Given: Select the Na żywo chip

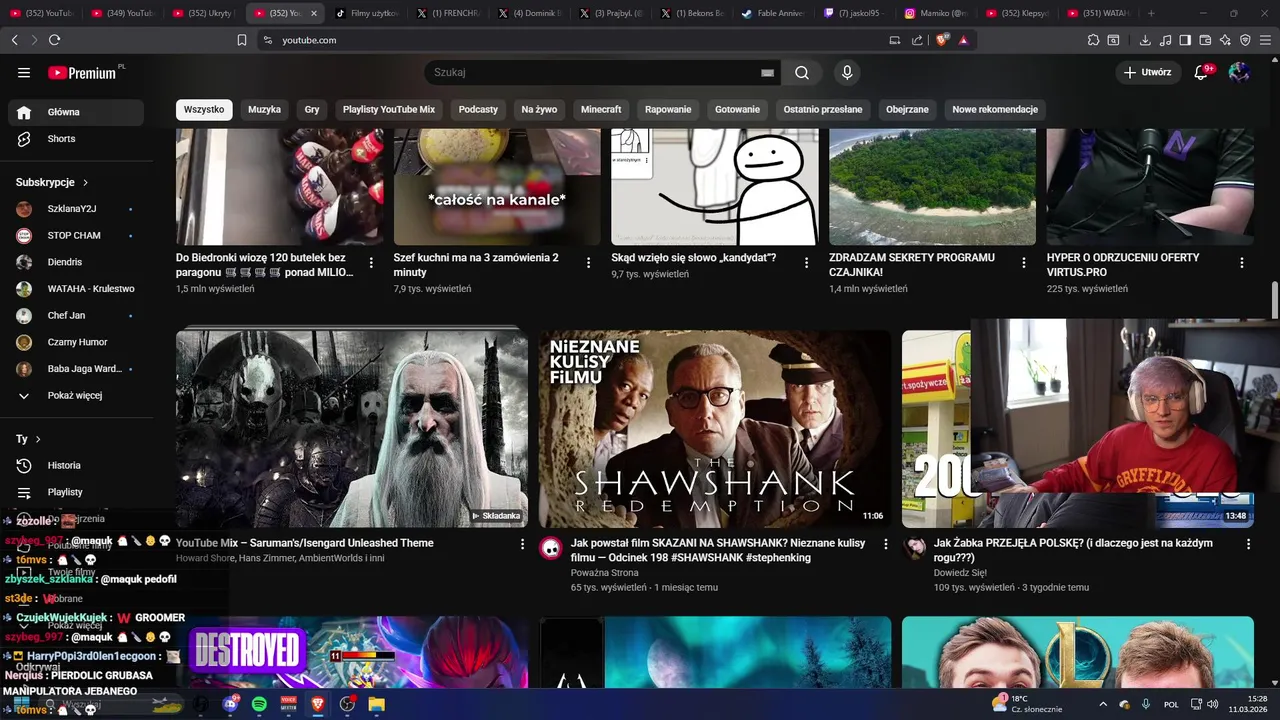Looking at the screenshot, I should (539, 110).
